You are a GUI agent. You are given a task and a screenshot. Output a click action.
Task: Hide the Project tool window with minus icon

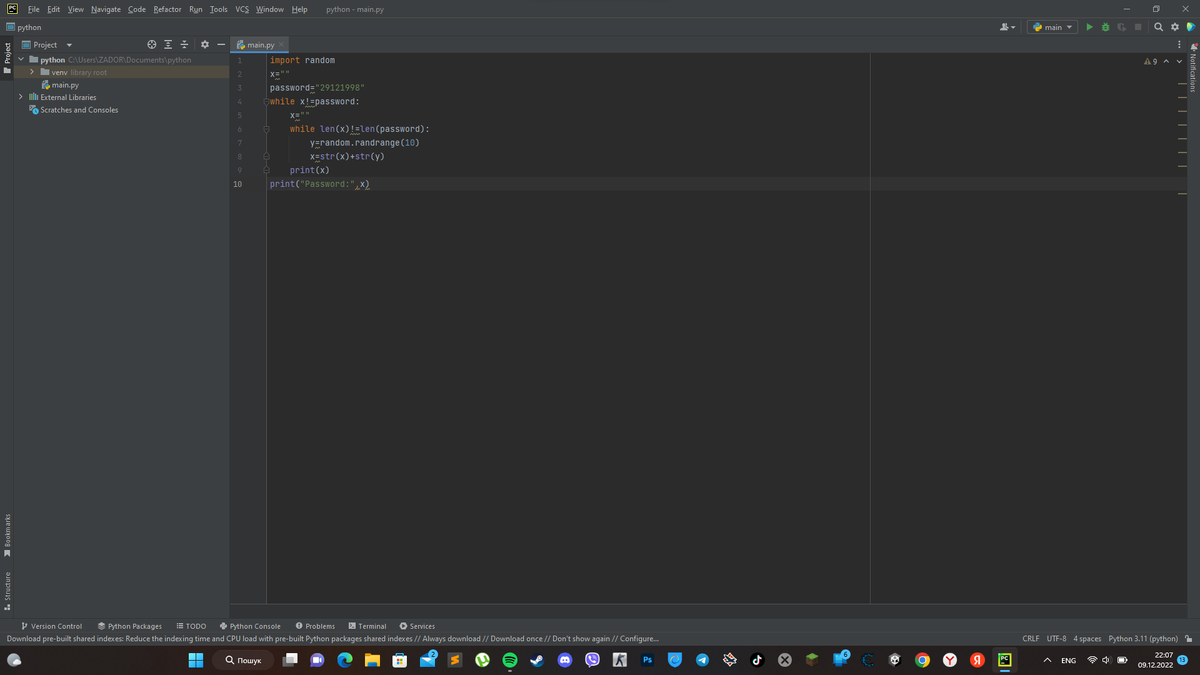coord(221,45)
